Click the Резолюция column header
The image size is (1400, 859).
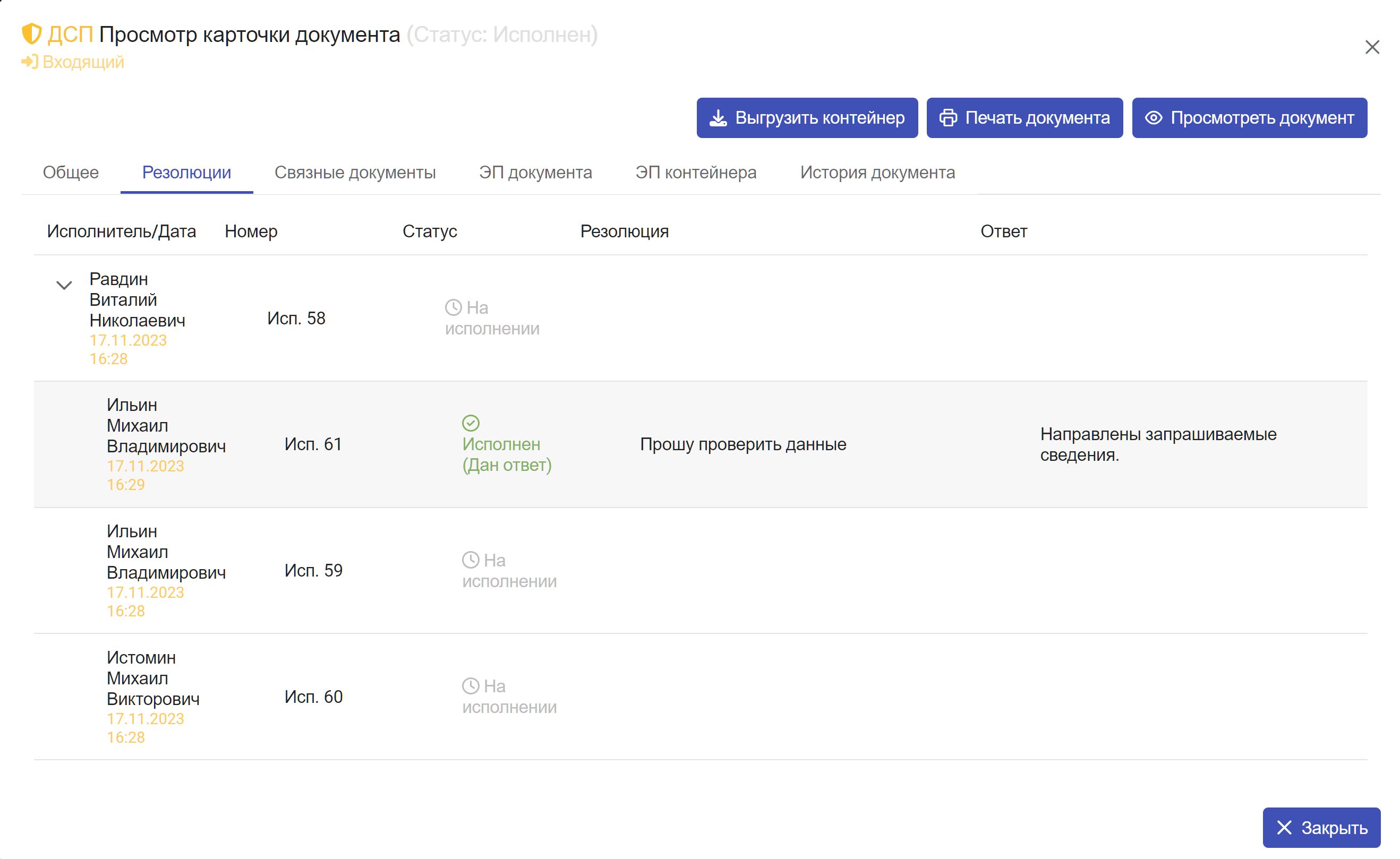click(x=625, y=231)
